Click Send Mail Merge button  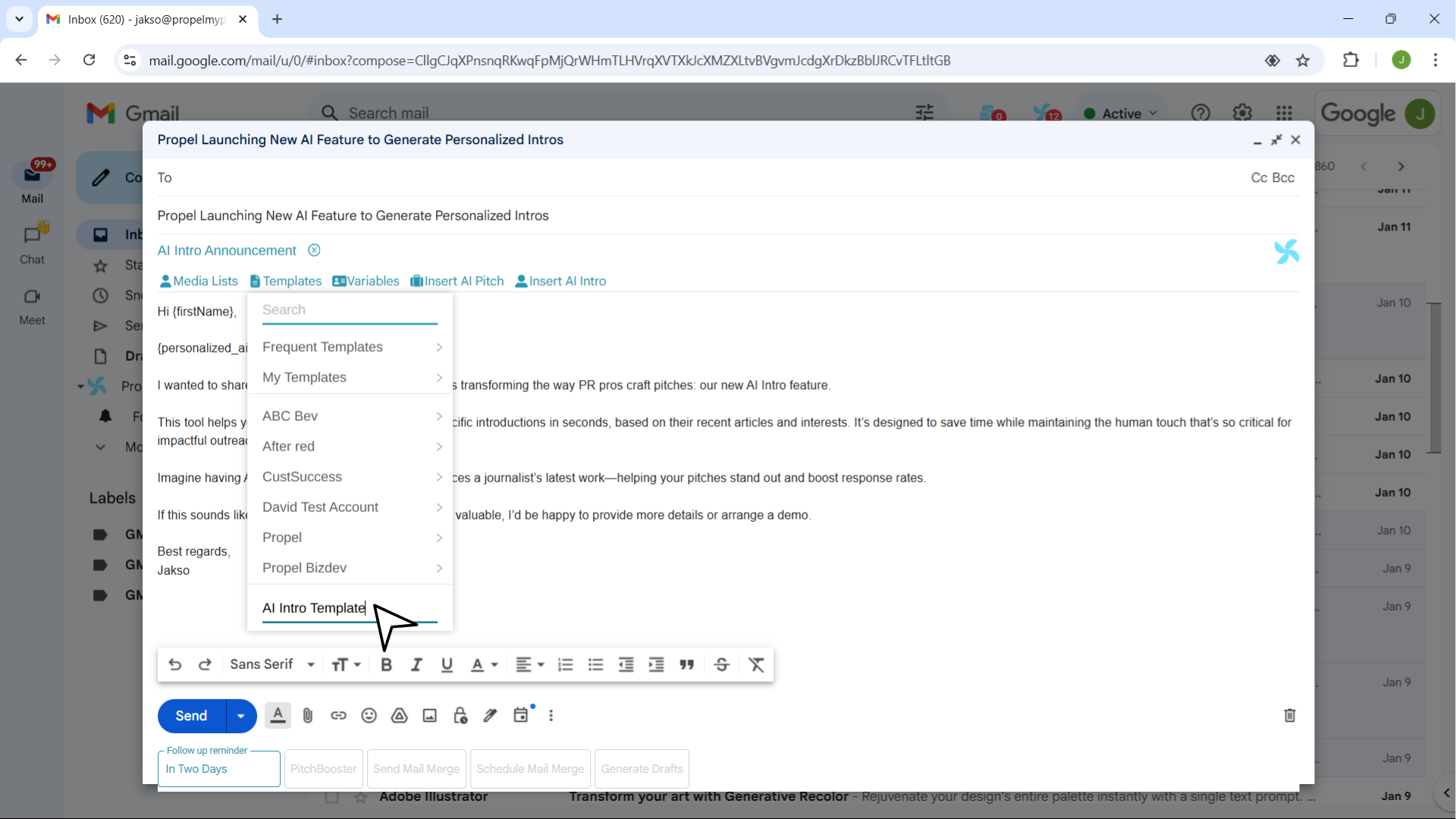[416, 769]
